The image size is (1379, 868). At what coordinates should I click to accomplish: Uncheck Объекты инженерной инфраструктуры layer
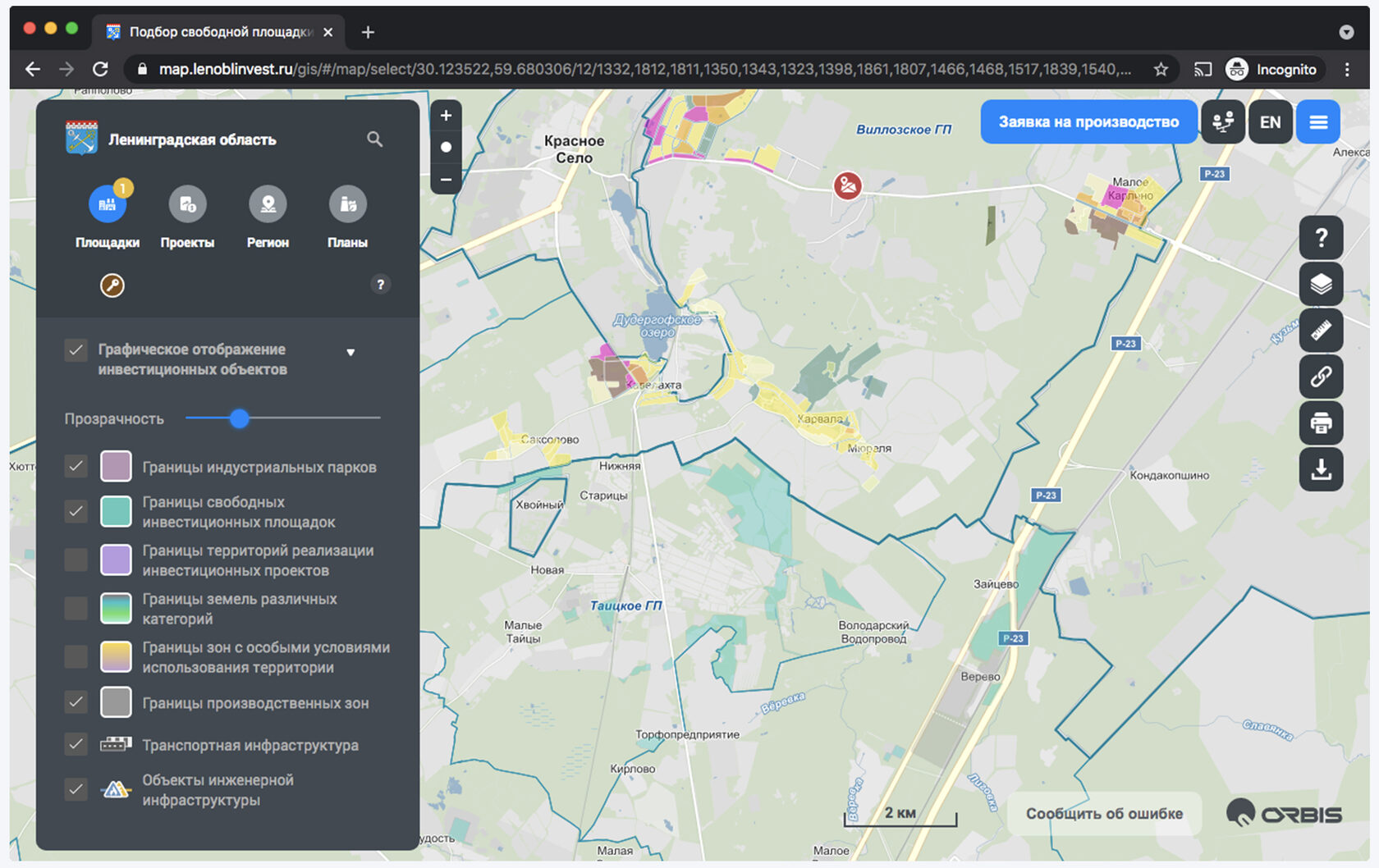coord(76,789)
